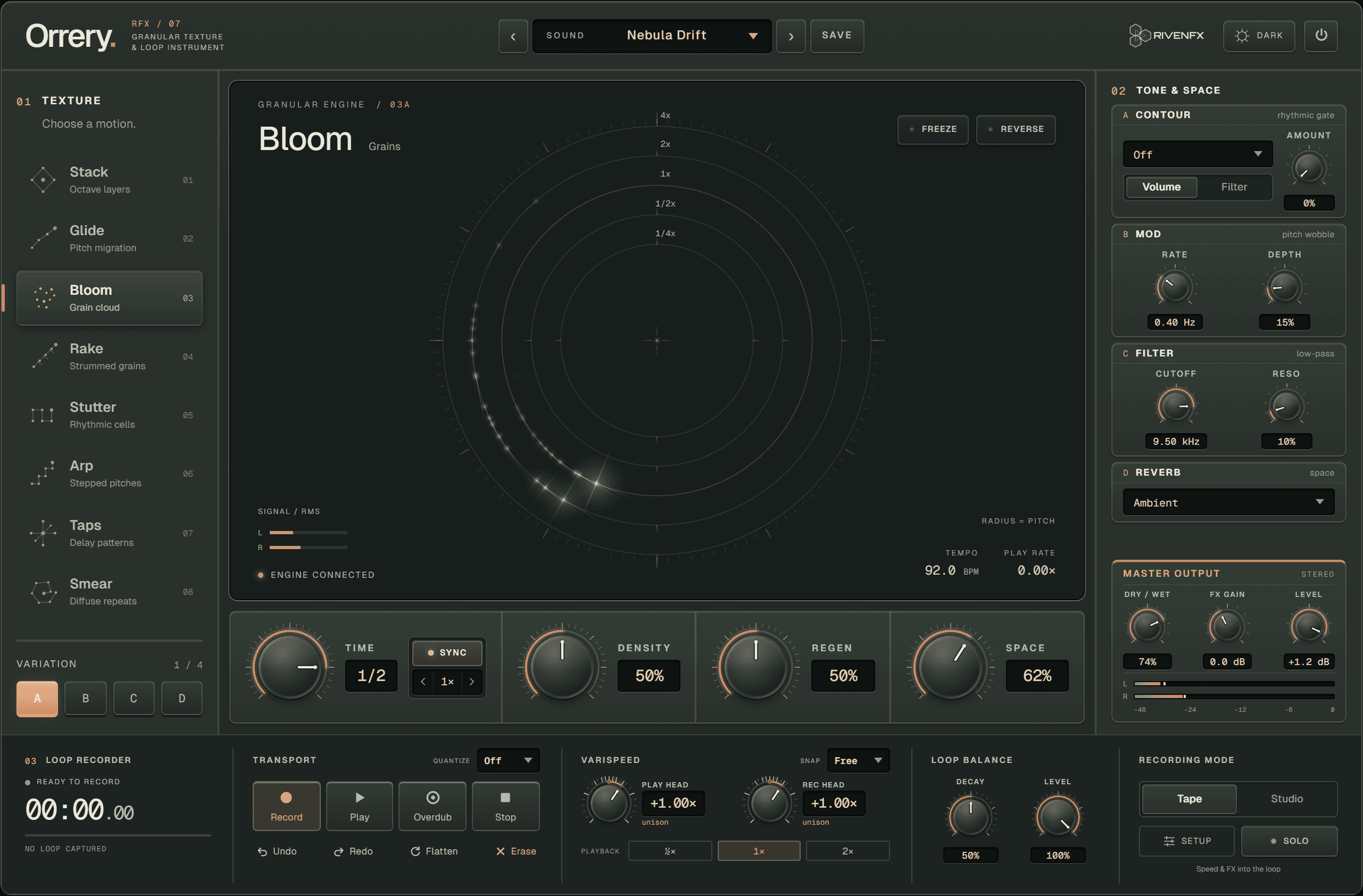Click the Arp stepped pitches icon
1363x896 pixels.
pyautogui.click(x=43, y=473)
